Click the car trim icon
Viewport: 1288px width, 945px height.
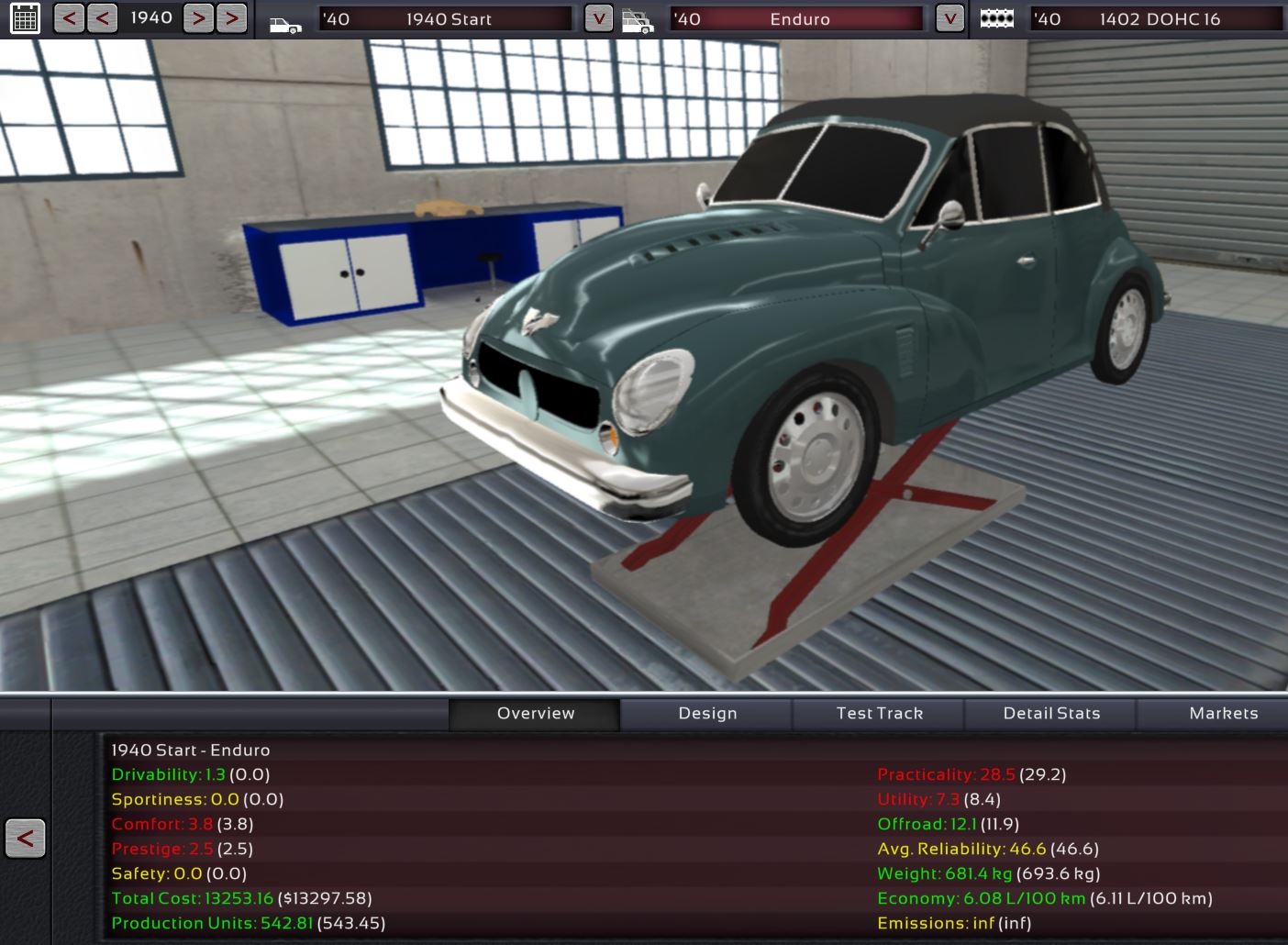tap(638, 21)
